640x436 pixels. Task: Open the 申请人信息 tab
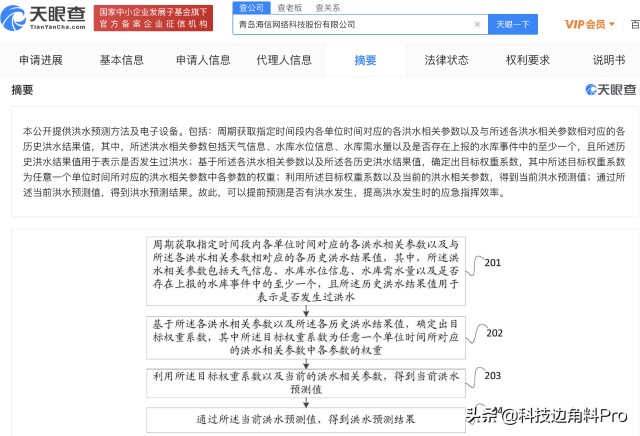click(203, 60)
